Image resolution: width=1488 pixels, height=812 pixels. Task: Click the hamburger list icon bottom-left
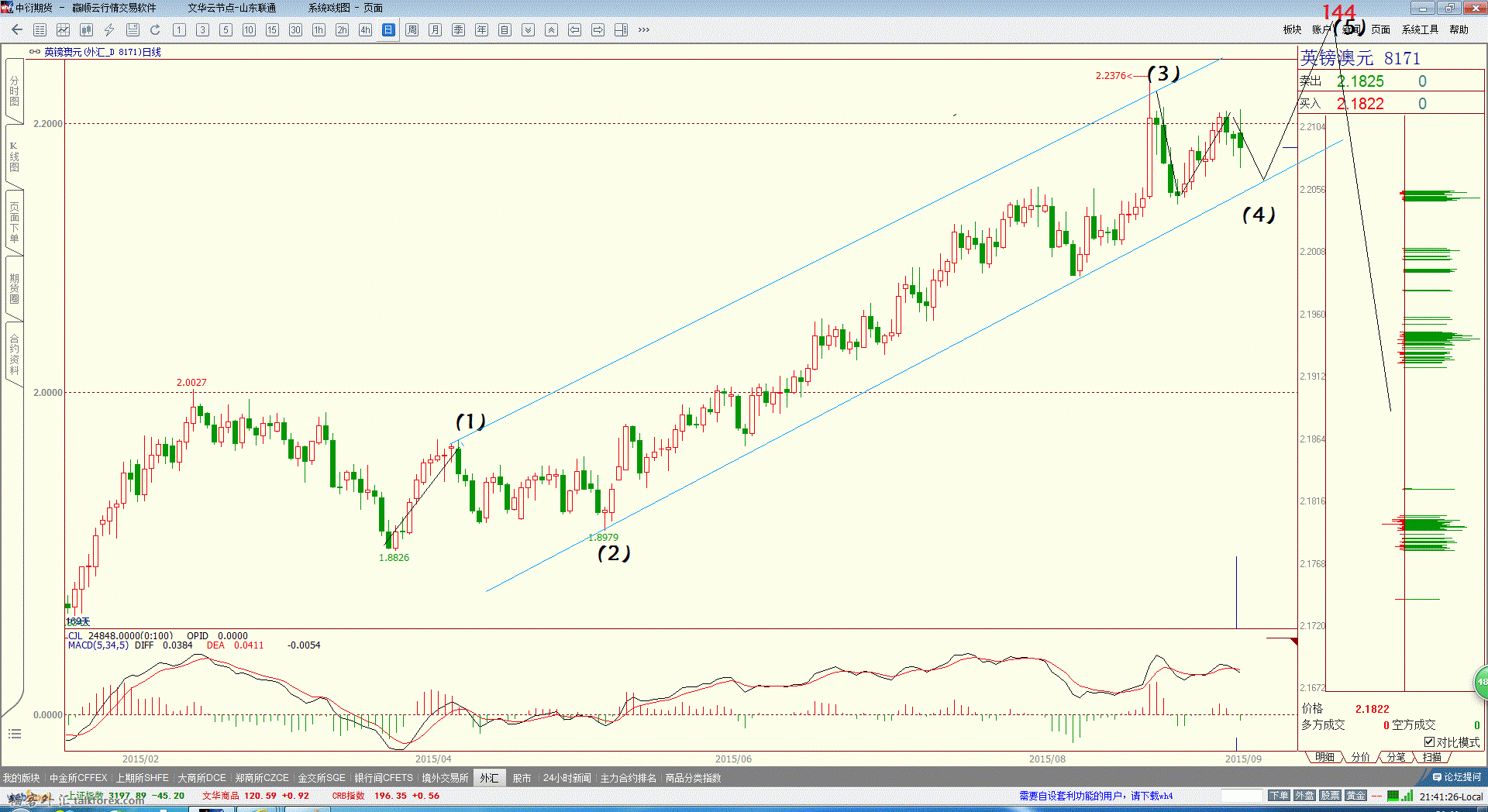pos(14,734)
